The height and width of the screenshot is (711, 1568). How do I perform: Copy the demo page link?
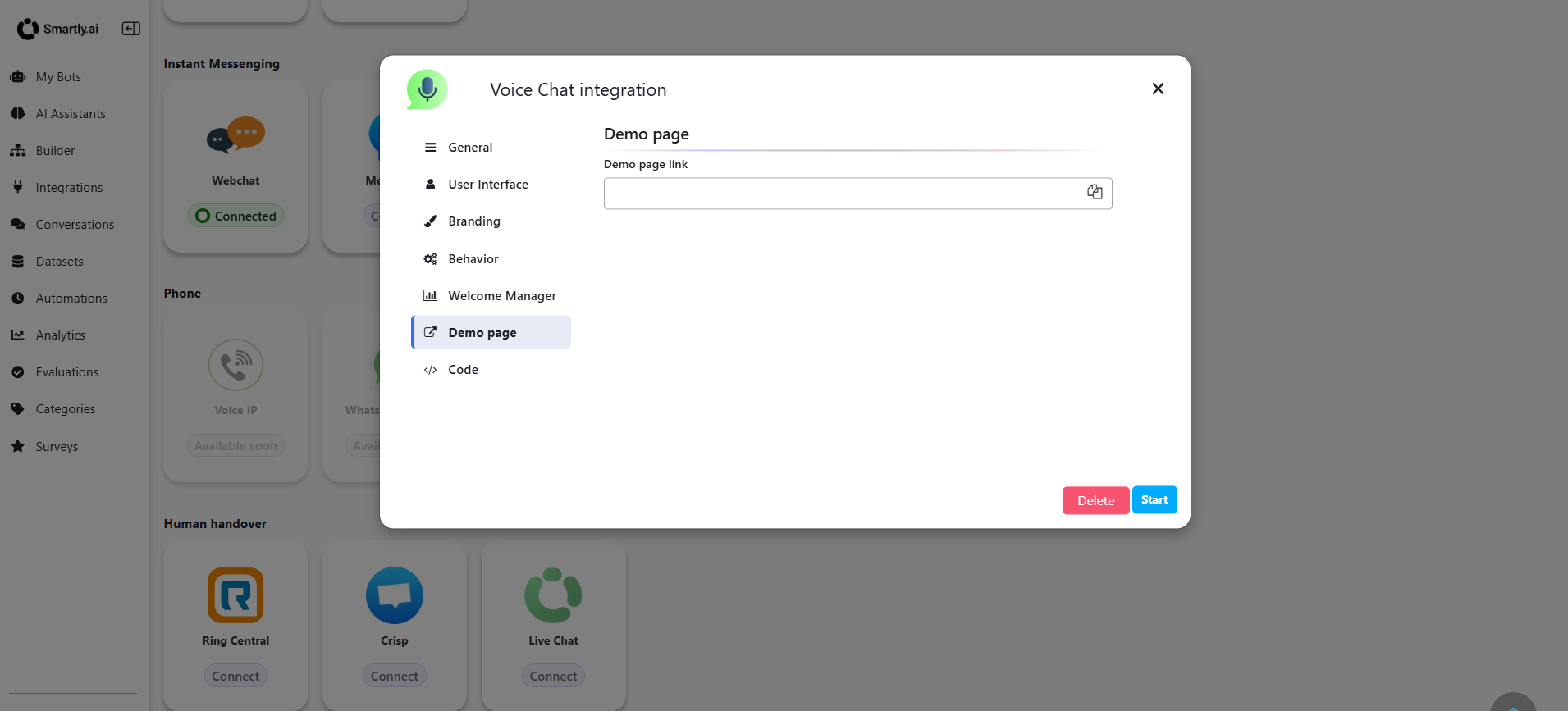1095,192
